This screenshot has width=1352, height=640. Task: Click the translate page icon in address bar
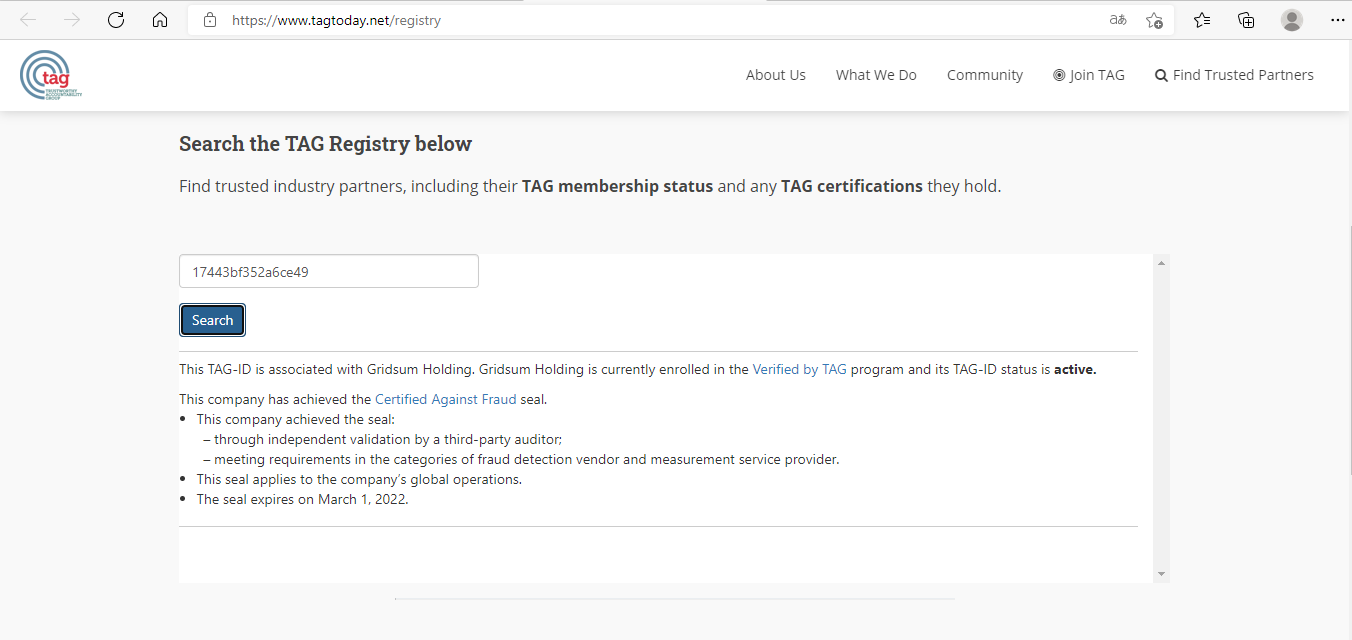click(1118, 20)
